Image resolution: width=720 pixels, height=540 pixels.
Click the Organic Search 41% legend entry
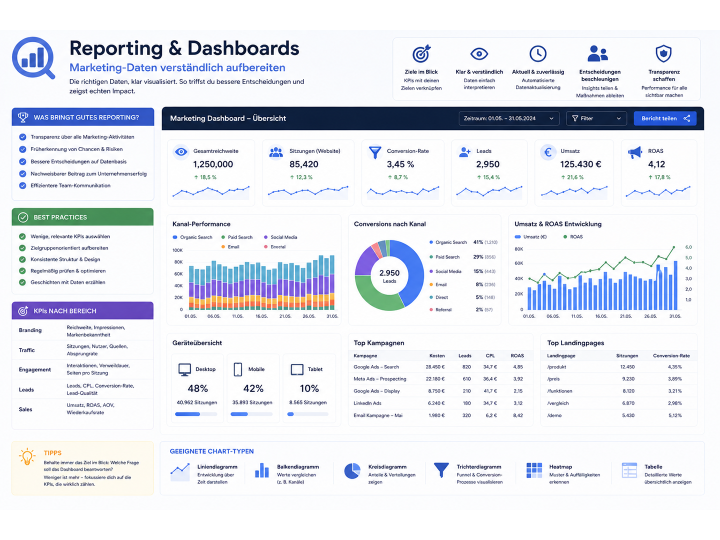point(463,242)
